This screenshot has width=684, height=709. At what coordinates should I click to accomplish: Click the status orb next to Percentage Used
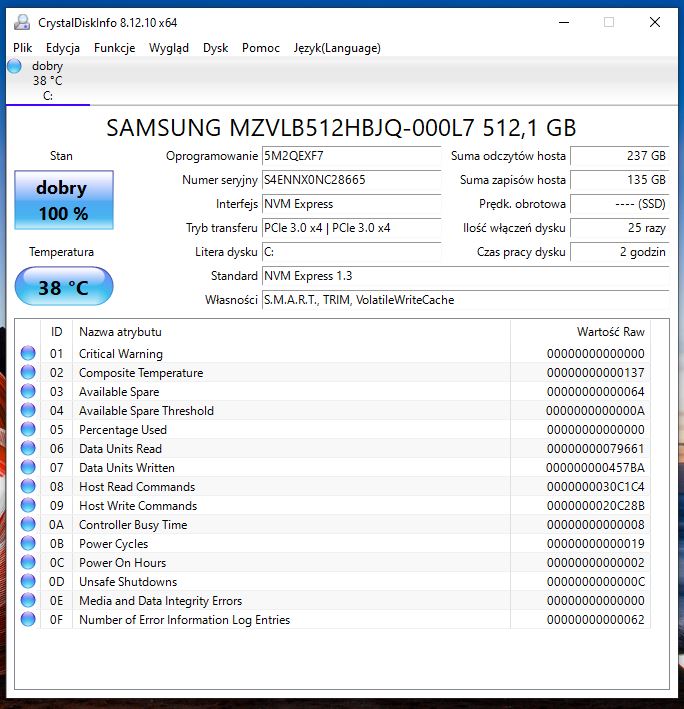28,429
